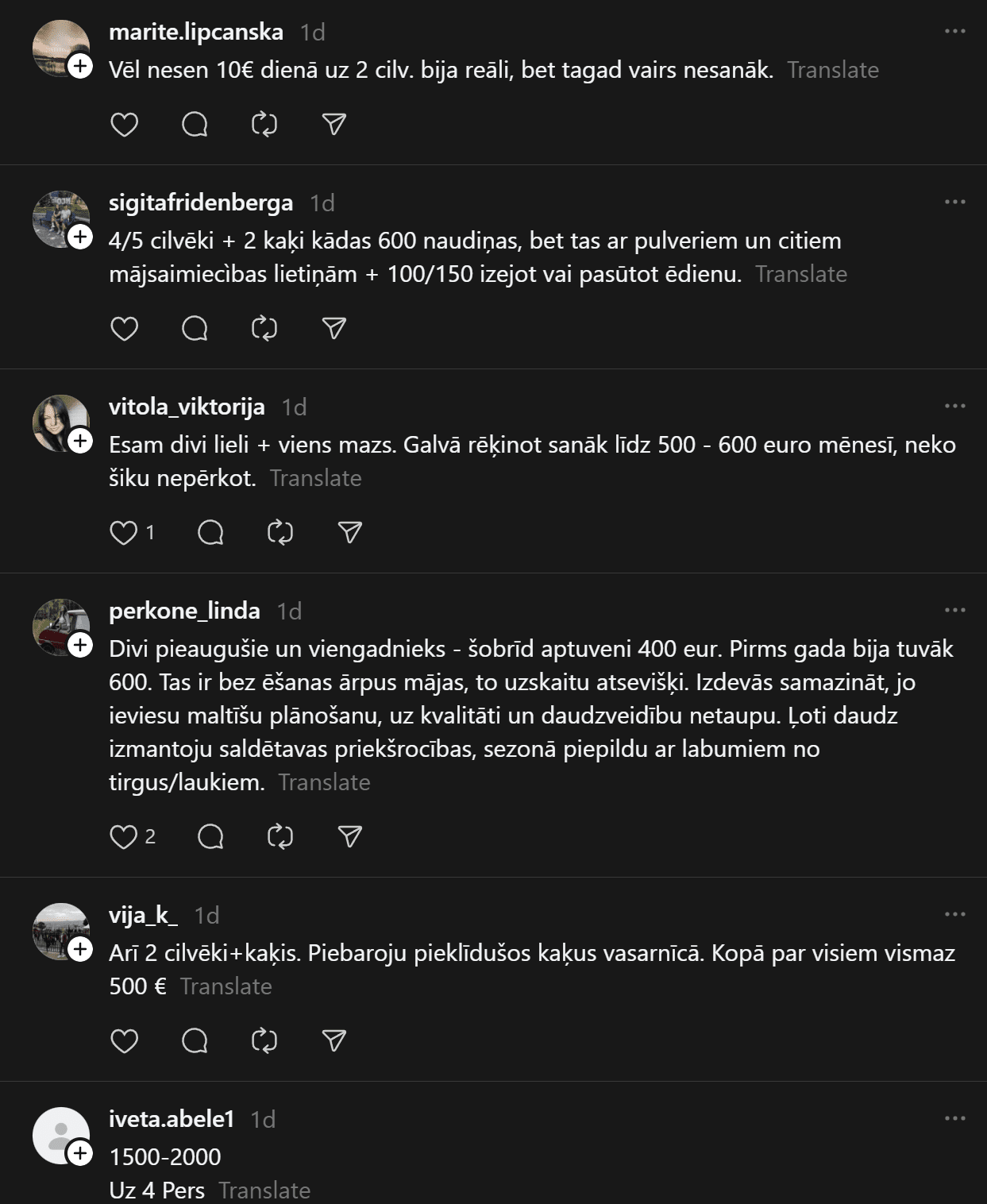Reply to perkone_linda's comment
This screenshot has width=987, height=1204.
click(x=210, y=836)
